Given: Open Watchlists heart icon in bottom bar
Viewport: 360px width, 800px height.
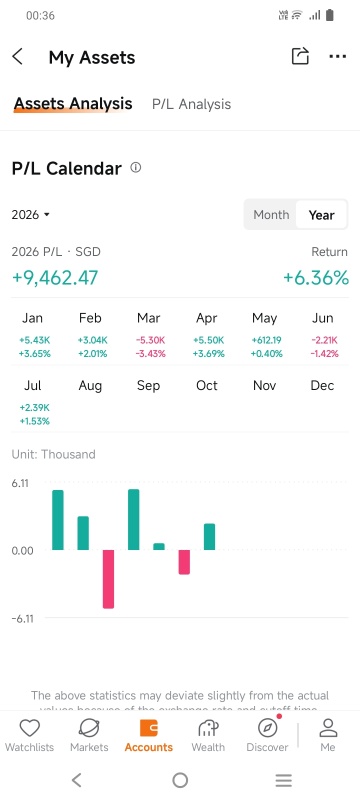Looking at the screenshot, I should [x=29, y=728].
